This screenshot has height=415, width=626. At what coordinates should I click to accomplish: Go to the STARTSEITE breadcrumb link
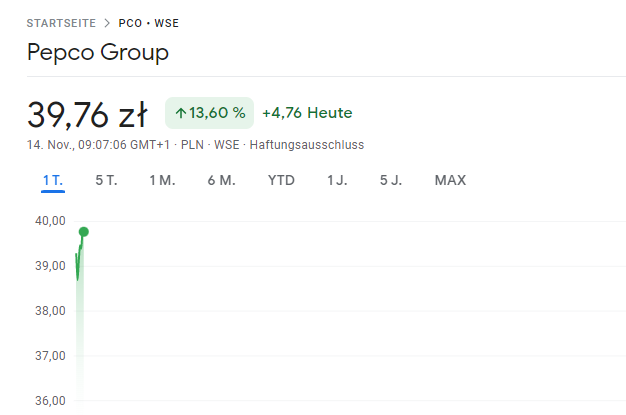tap(61, 23)
